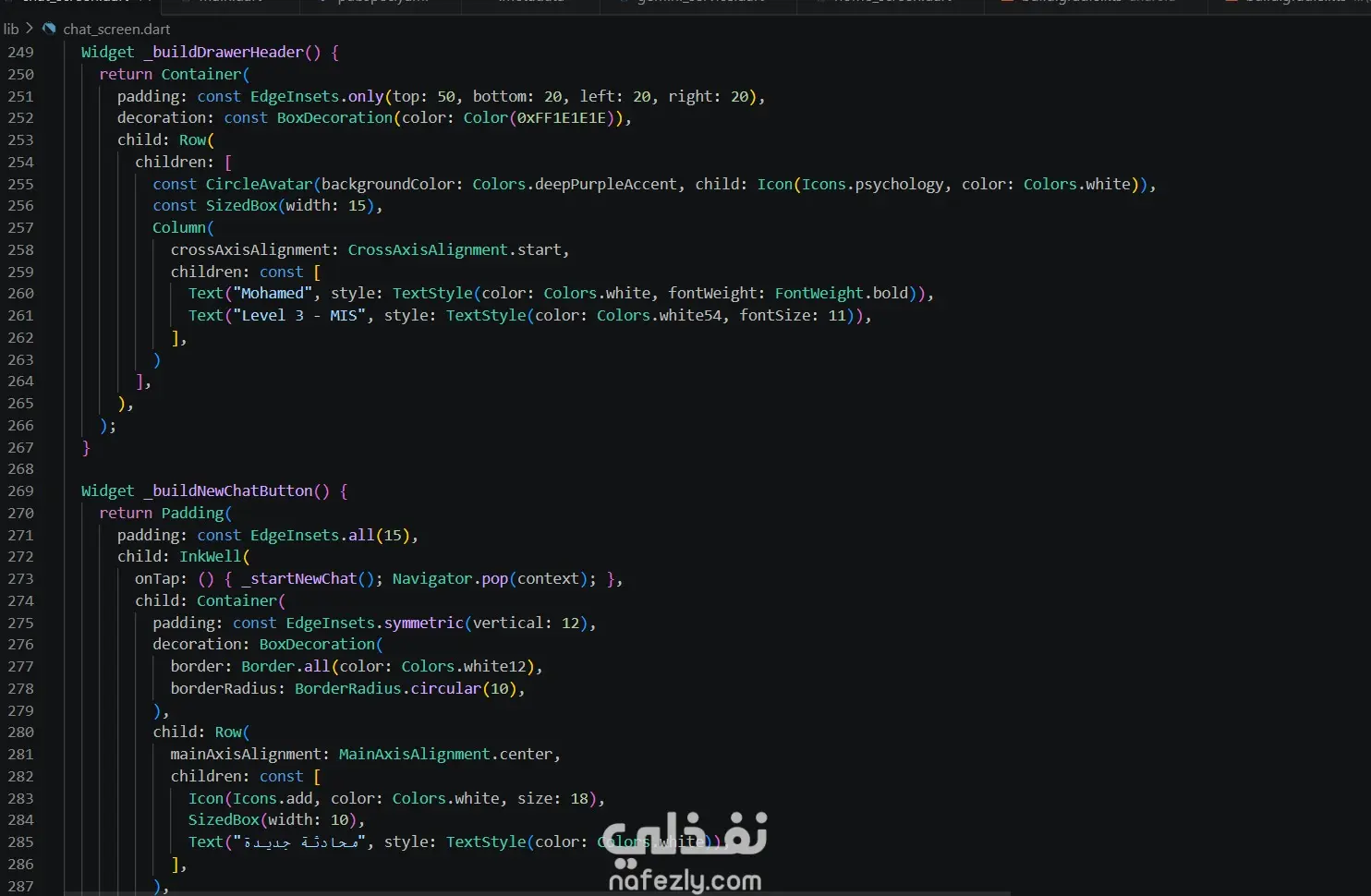Click the CircleAvatar widget name
Screen dimensions: 1371x896
pyautogui.click(x=259, y=184)
